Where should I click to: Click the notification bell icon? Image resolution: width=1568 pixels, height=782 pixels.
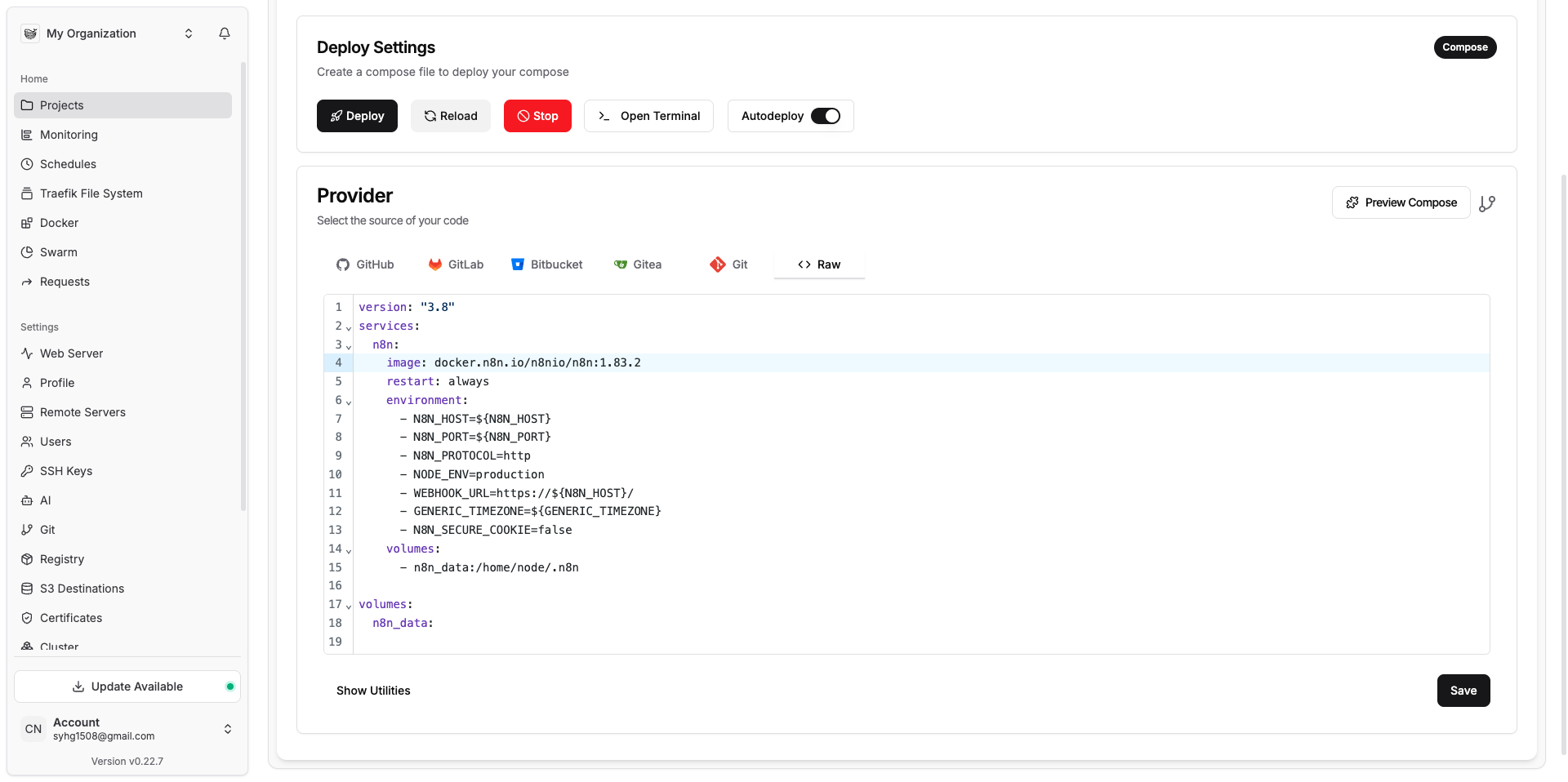click(x=225, y=33)
